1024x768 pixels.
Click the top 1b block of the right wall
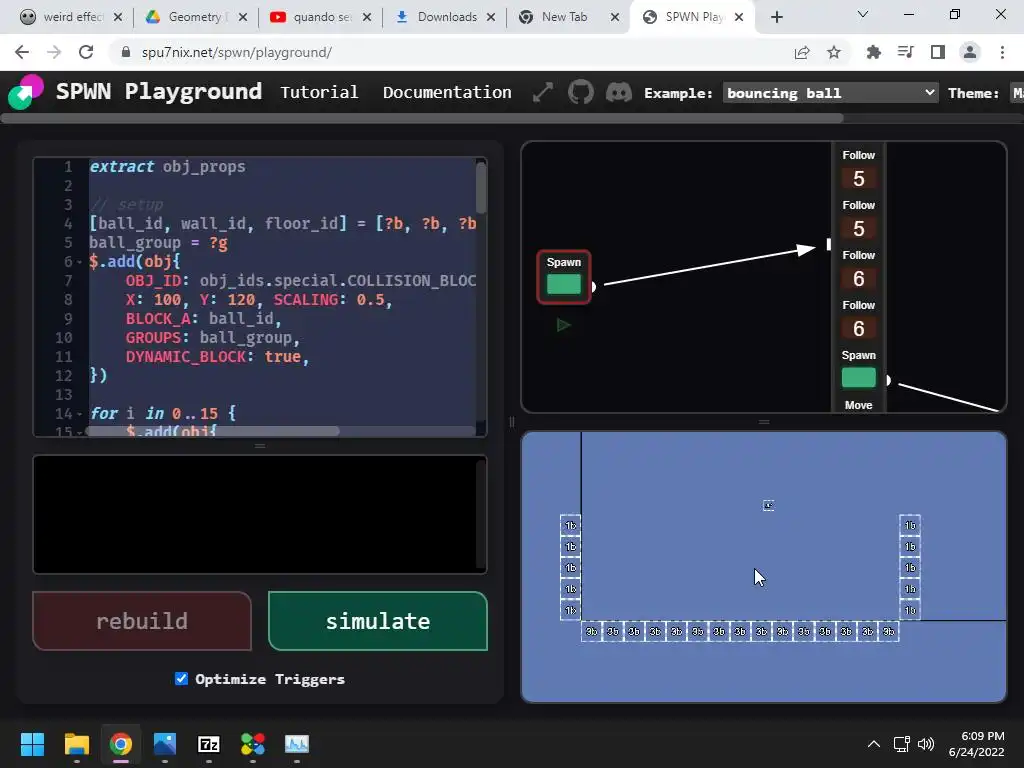coord(910,525)
